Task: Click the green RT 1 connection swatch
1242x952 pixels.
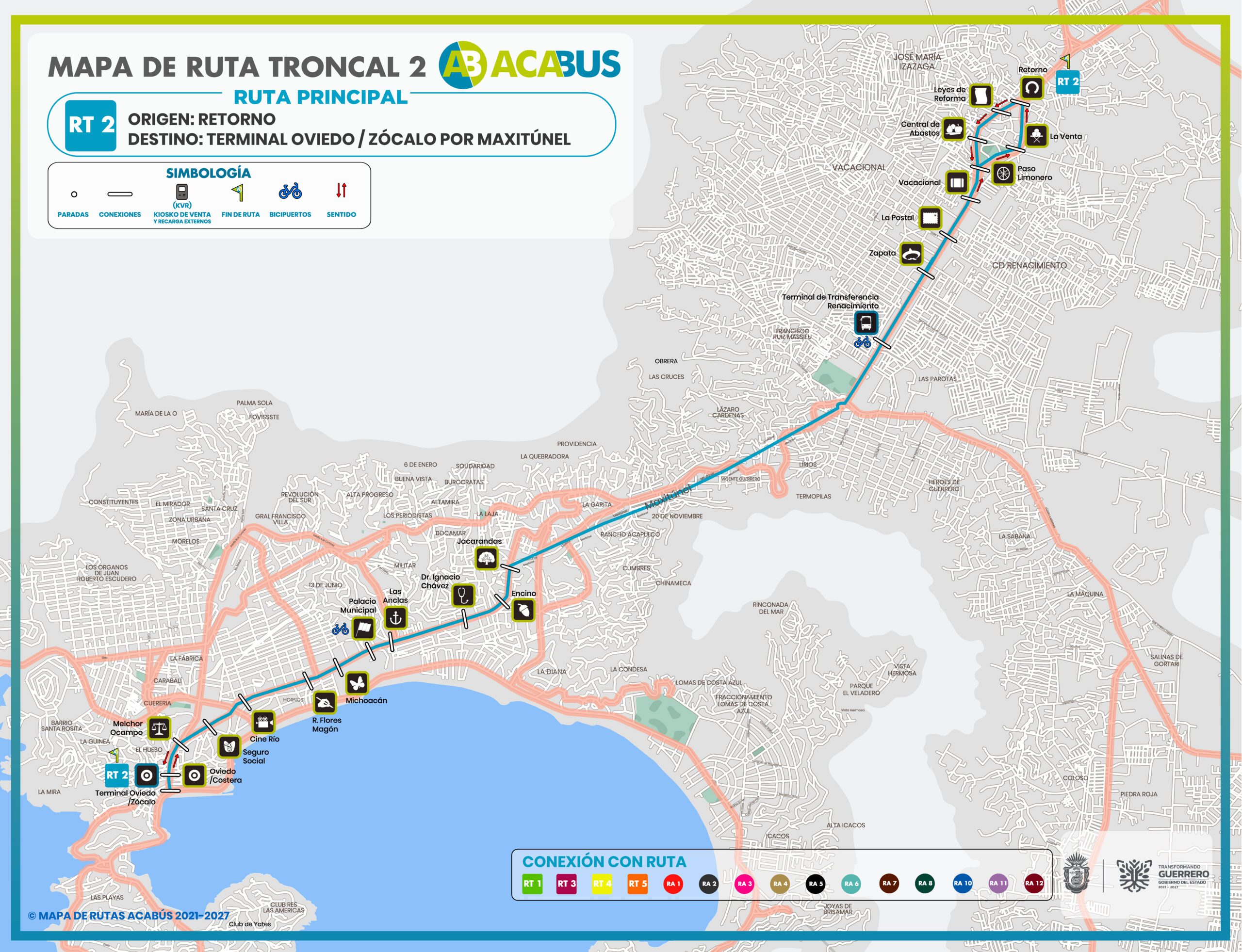Action: point(532,884)
